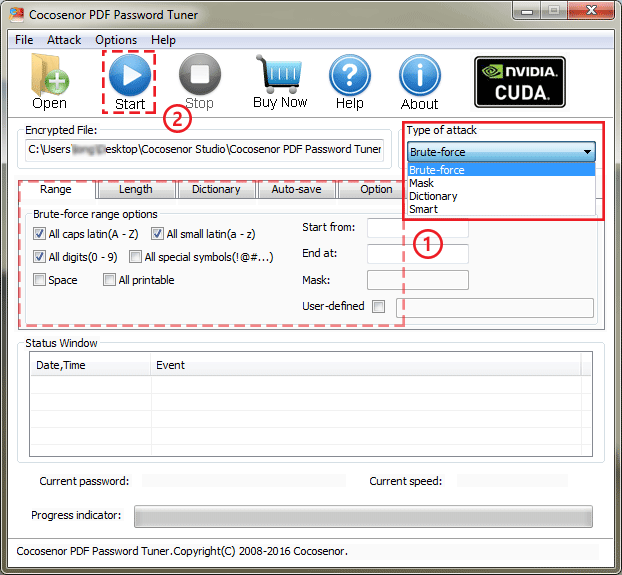
Task: Switch to the Range tab
Action: tap(56, 189)
